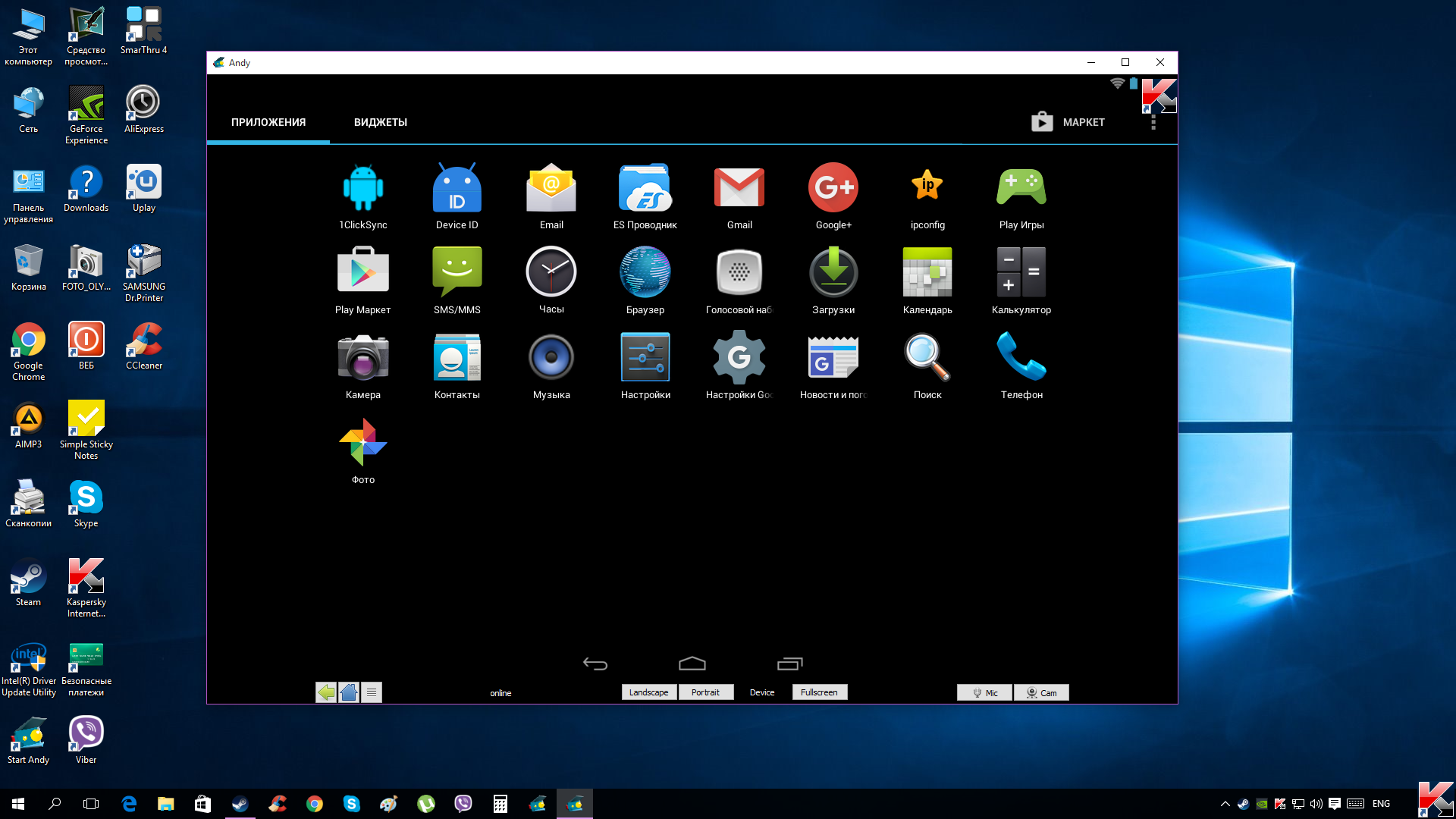The width and height of the screenshot is (1456, 819).
Task: Click the Landscape orientation button
Action: 648,692
